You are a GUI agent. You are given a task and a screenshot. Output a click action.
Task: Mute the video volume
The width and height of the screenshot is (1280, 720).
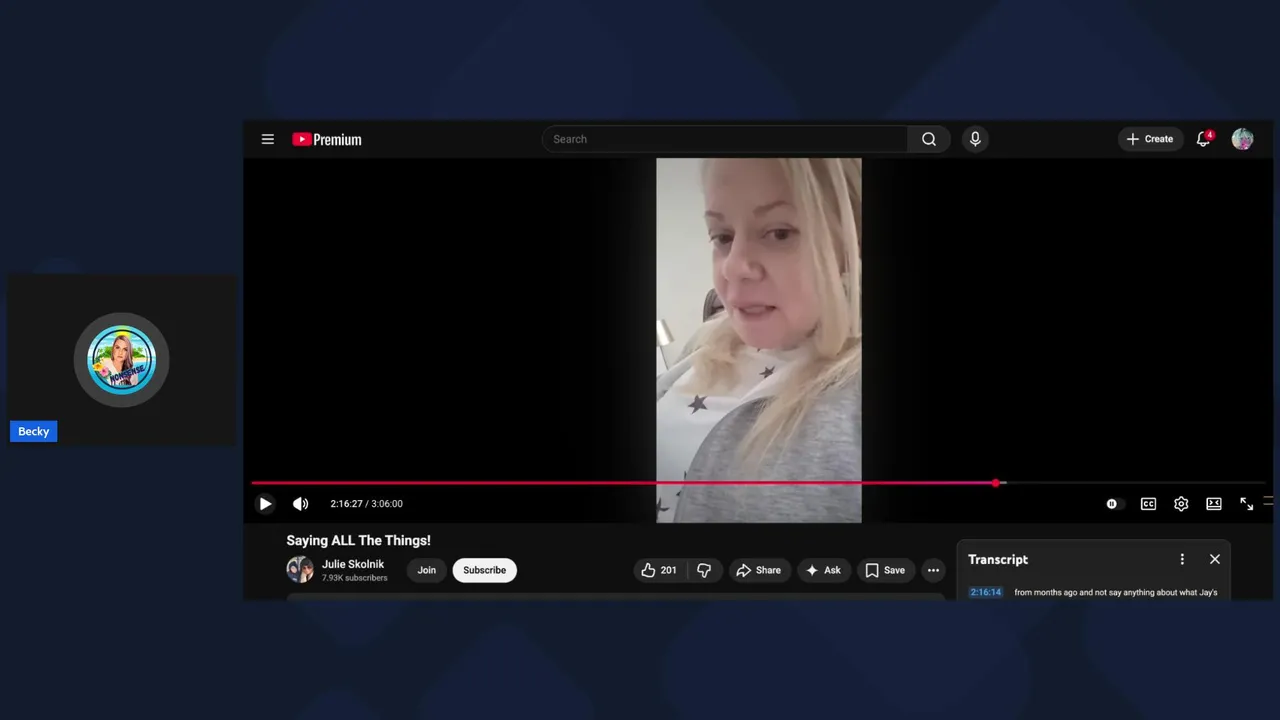pyautogui.click(x=300, y=504)
